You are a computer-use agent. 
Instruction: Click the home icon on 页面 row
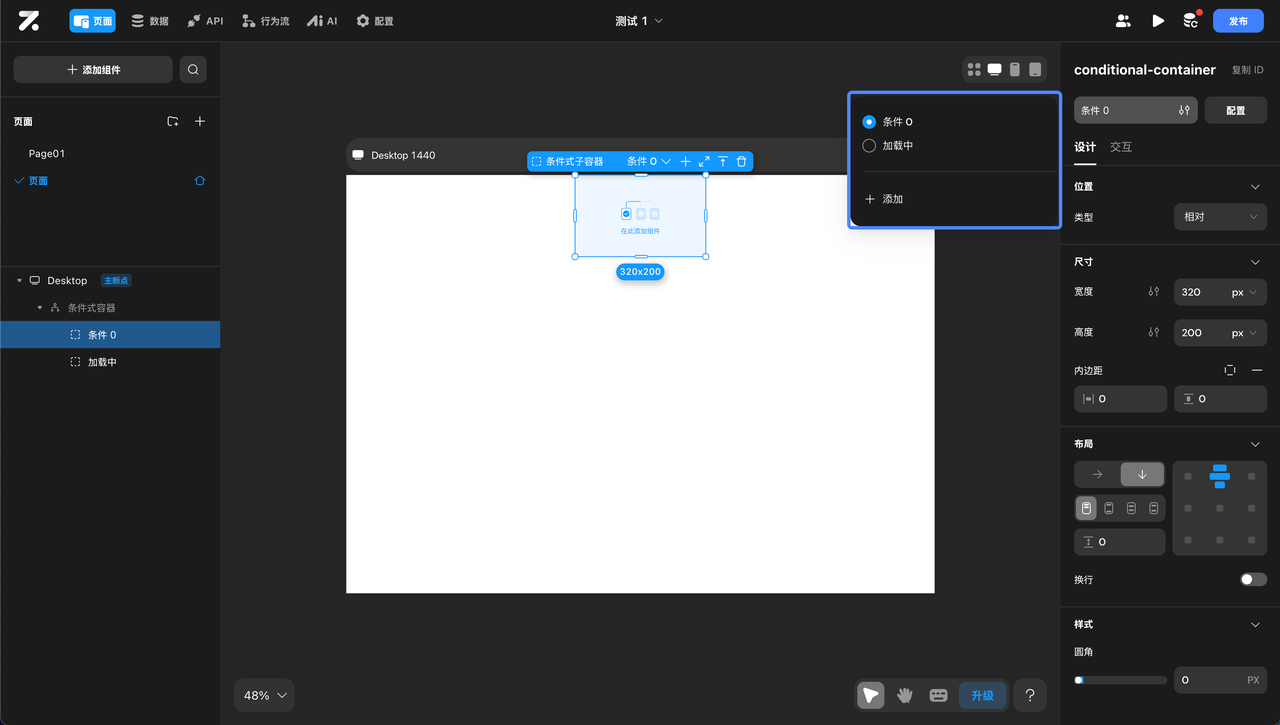200,181
